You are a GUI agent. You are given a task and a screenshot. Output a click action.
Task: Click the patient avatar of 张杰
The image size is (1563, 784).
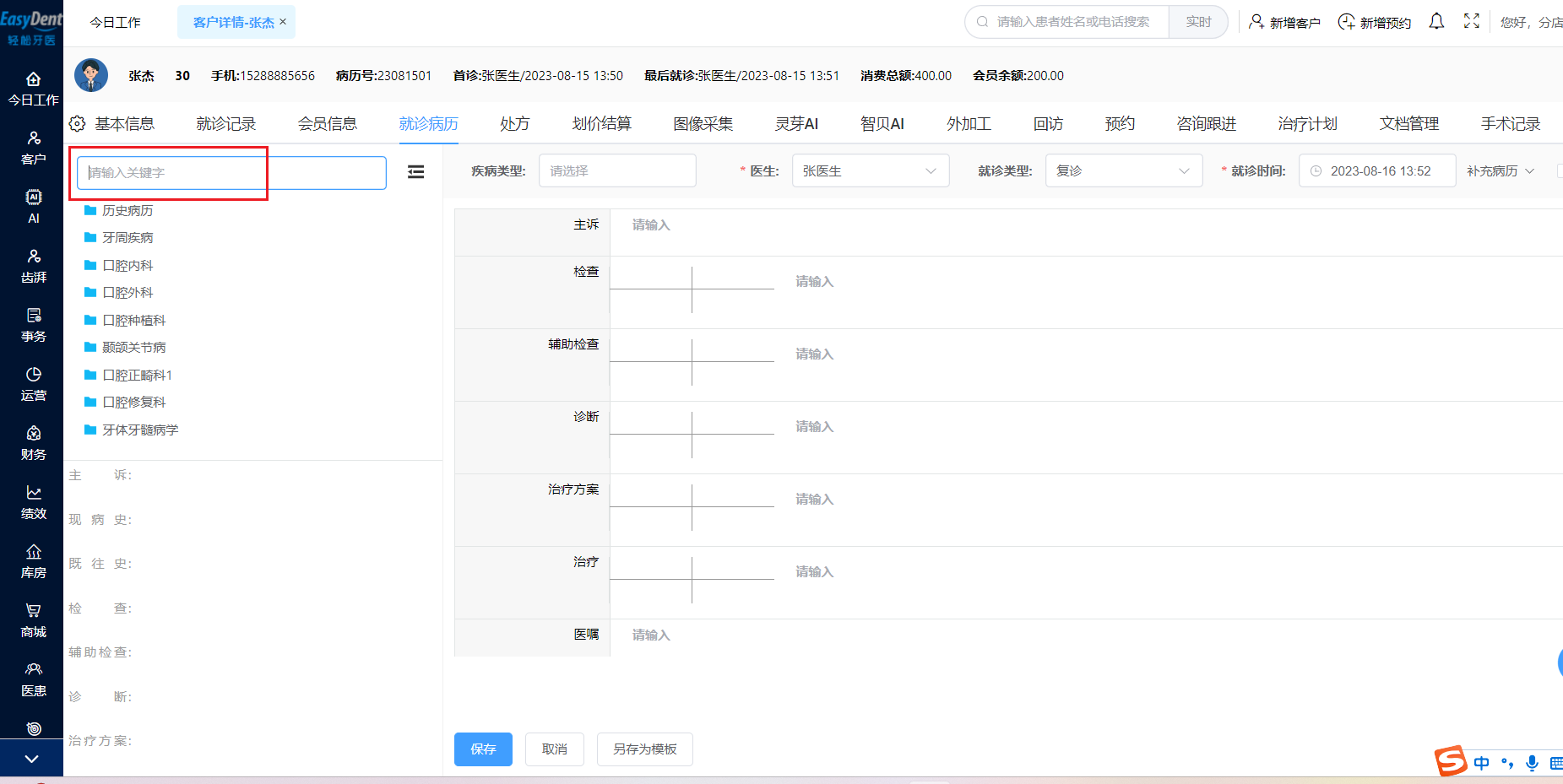(x=91, y=75)
